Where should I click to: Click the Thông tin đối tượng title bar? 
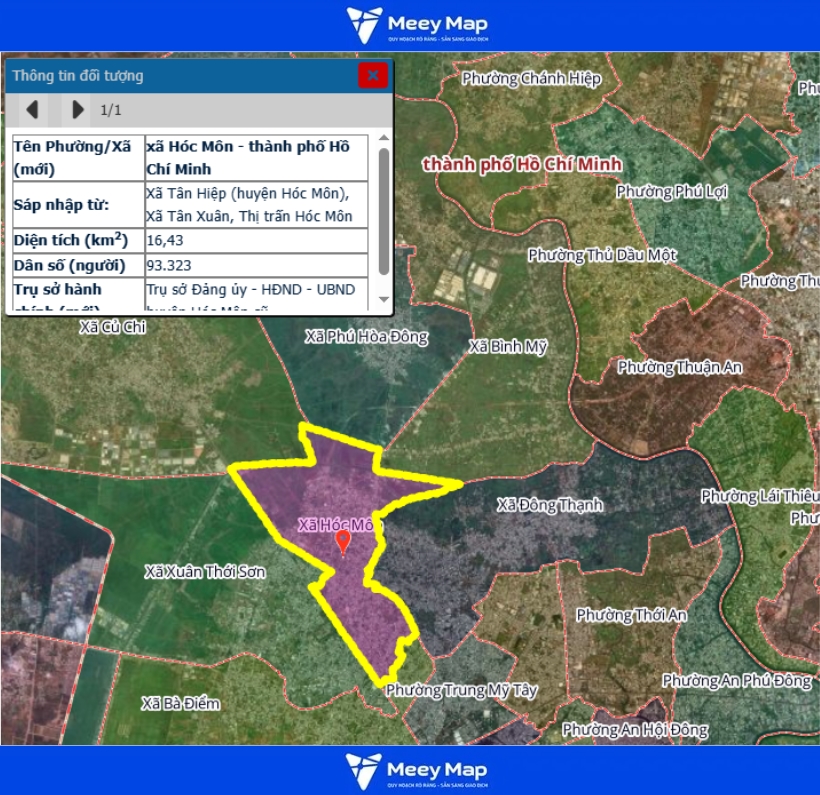[x=180, y=75]
